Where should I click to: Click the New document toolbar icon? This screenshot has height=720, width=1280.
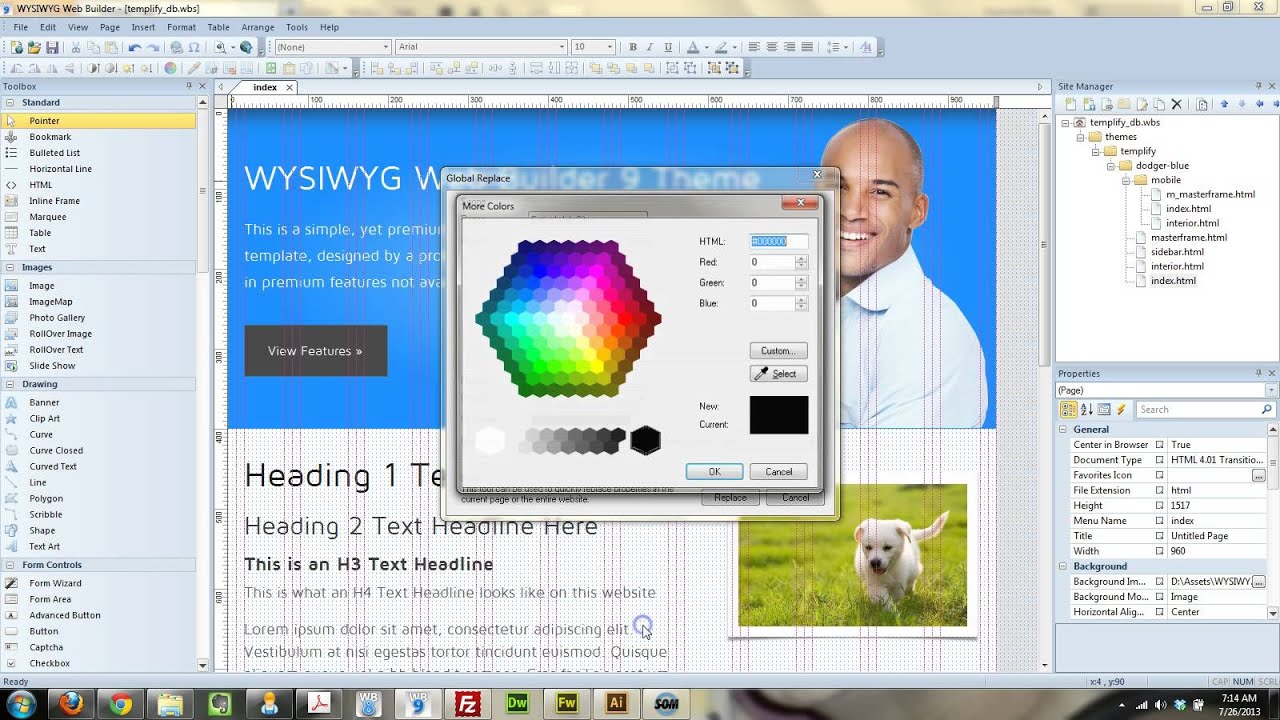[16, 47]
